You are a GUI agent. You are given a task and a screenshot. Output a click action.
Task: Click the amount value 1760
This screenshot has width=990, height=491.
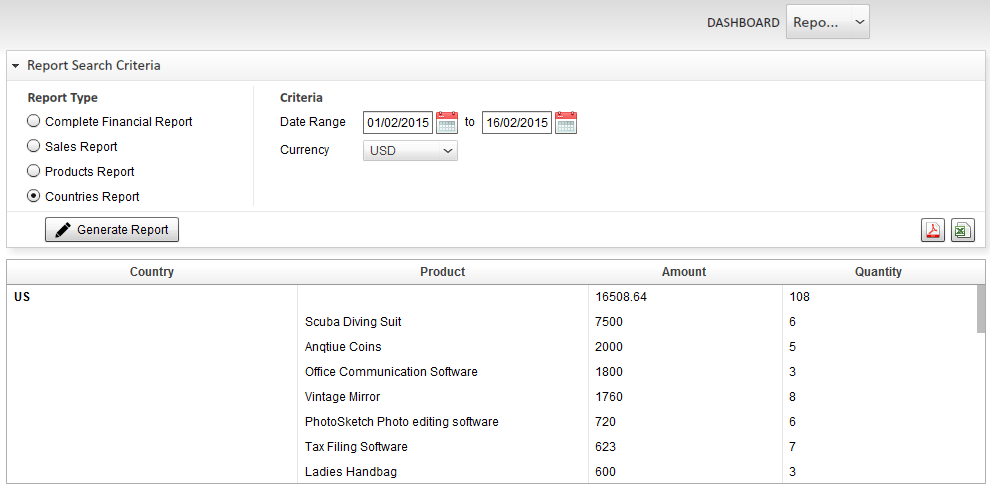pyautogui.click(x=609, y=397)
